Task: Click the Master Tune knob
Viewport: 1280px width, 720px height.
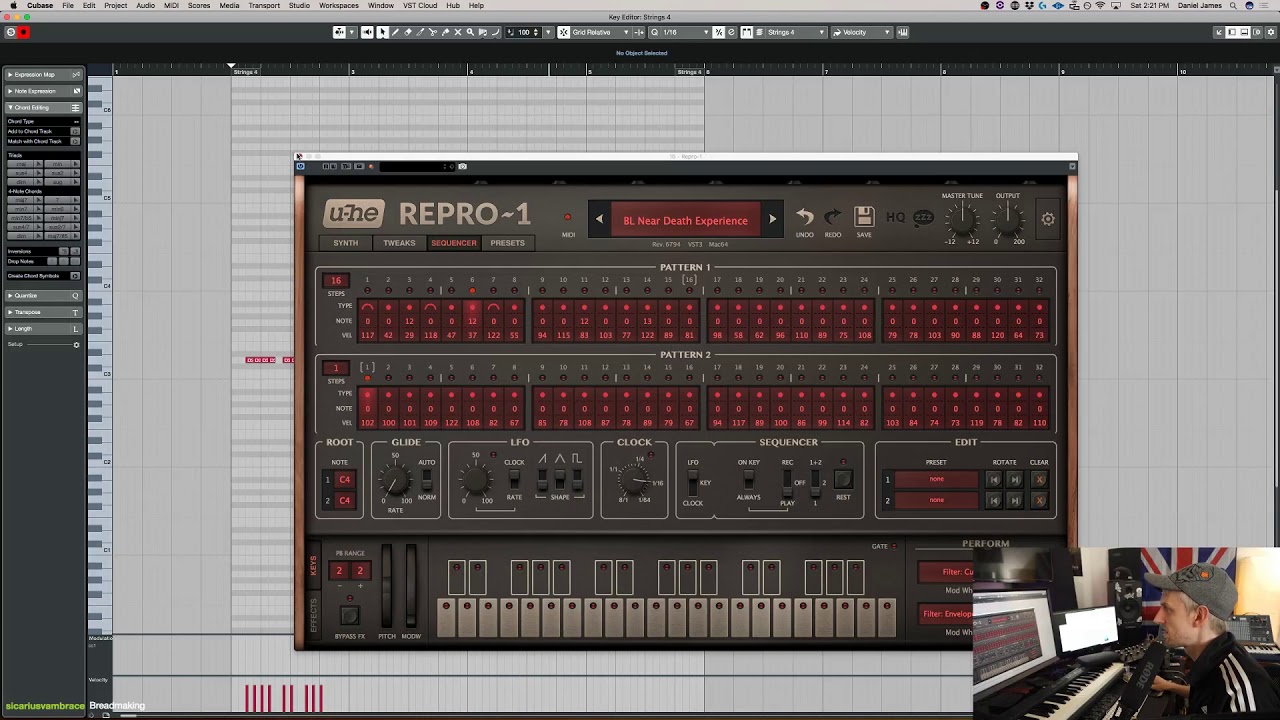Action: click(962, 217)
